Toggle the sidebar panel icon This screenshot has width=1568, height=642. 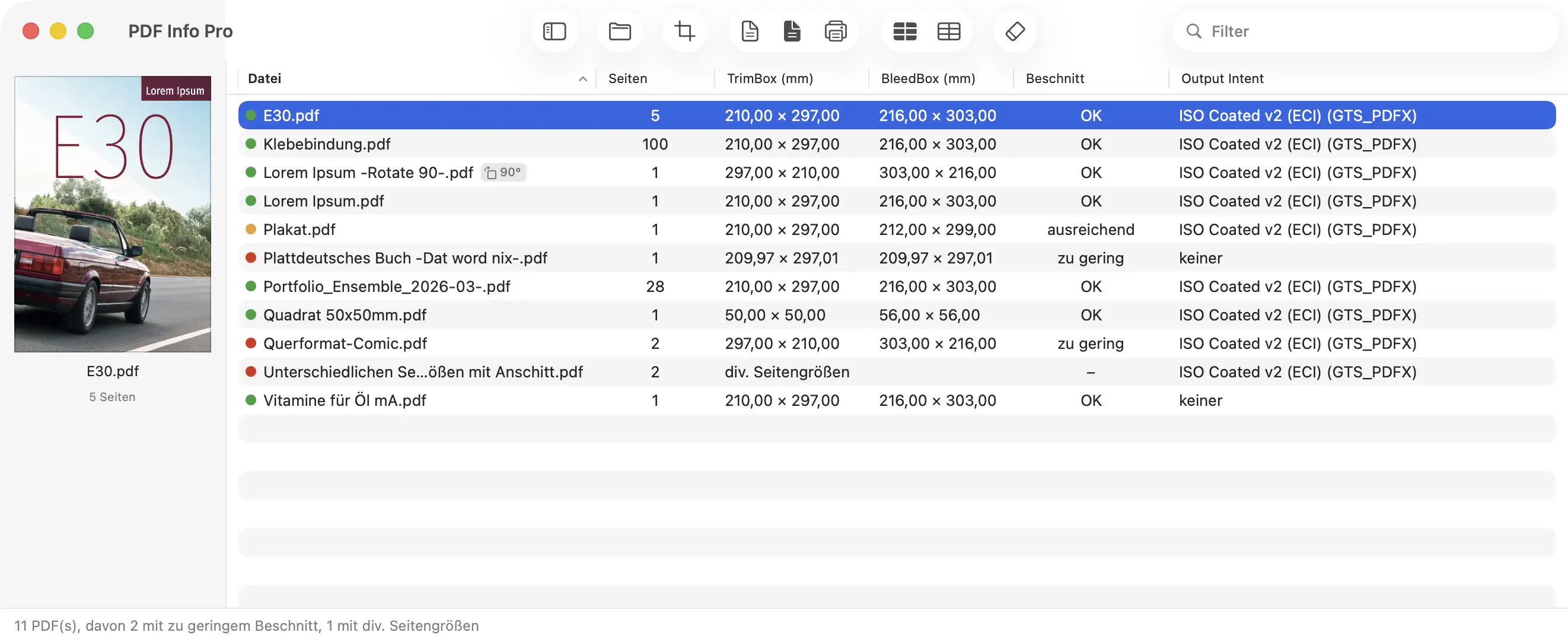(554, 31)
